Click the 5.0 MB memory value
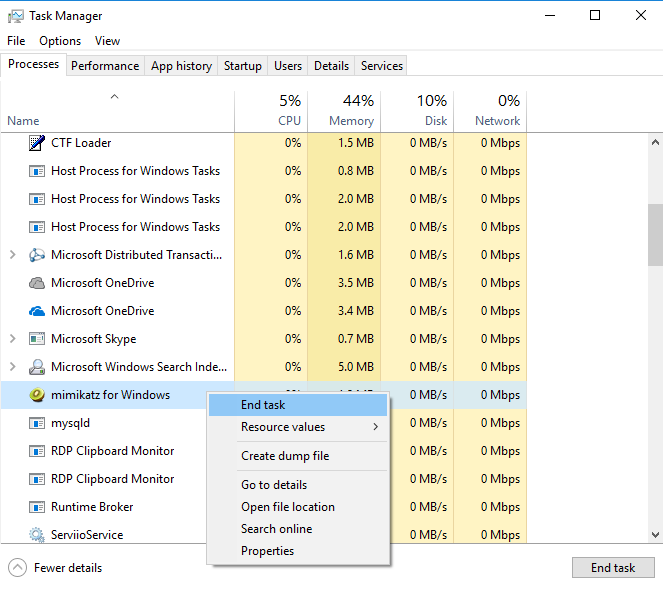 (356, 367)
